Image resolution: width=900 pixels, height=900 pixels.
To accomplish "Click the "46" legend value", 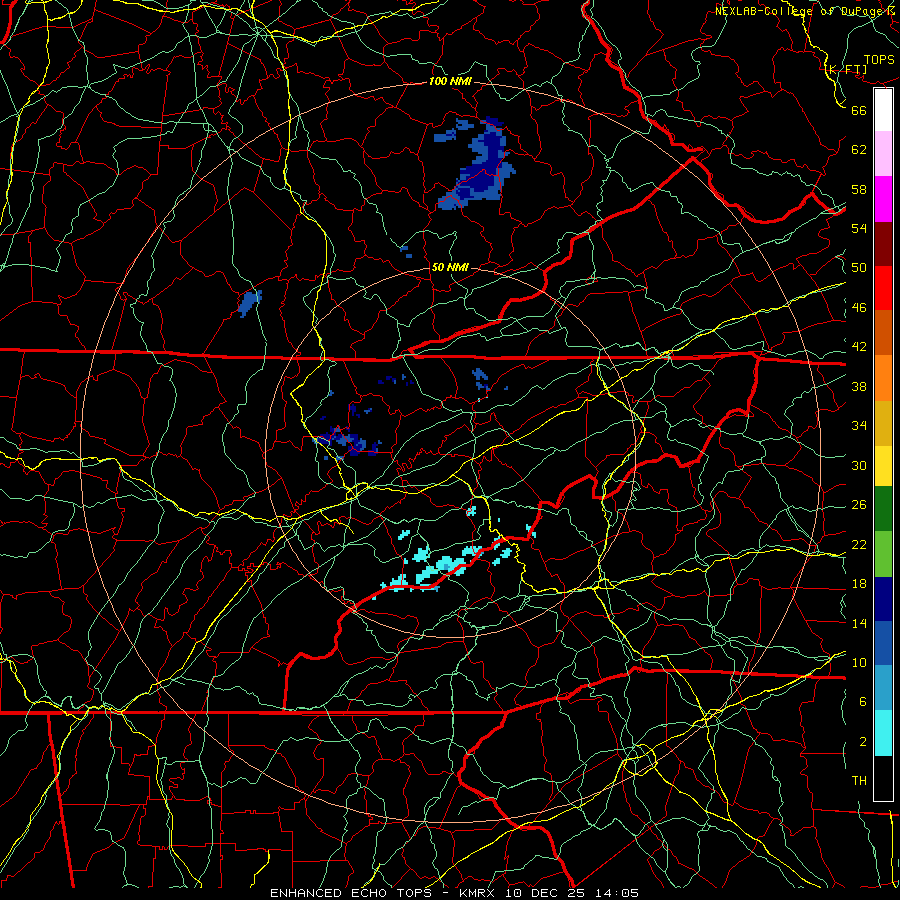I will (x=859, y=308).
